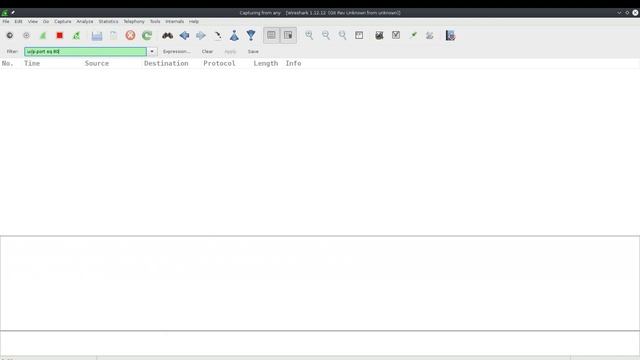Click the Wireshark window menu icon in title bar
Image resolution: width=640 pixels, height=360 pixels.
coord(4,13)
